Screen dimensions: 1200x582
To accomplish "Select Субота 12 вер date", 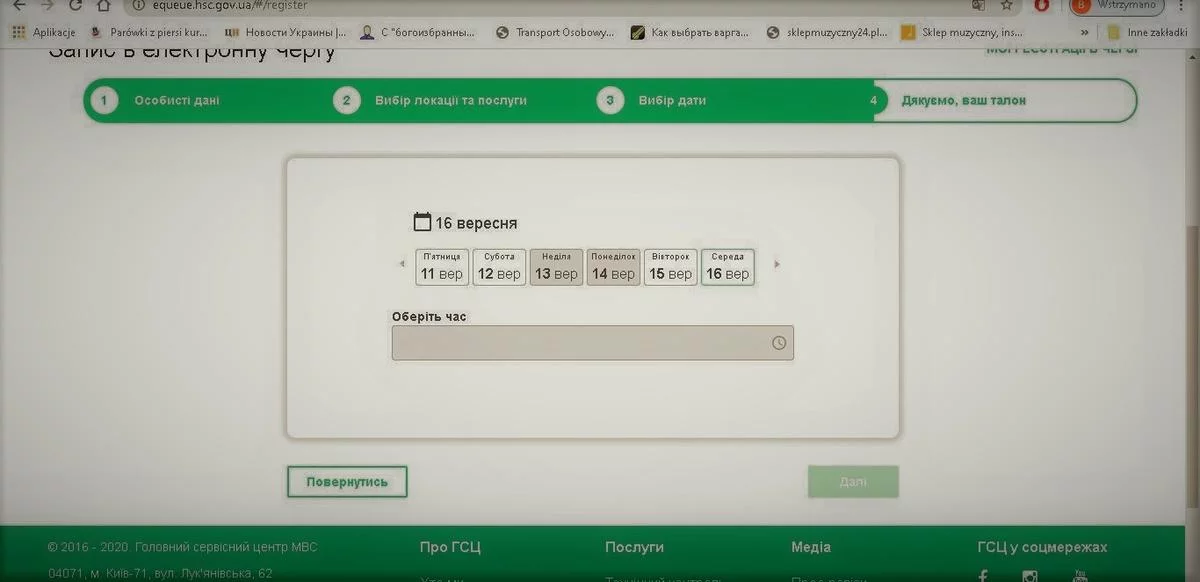I will tap(499, 267).
